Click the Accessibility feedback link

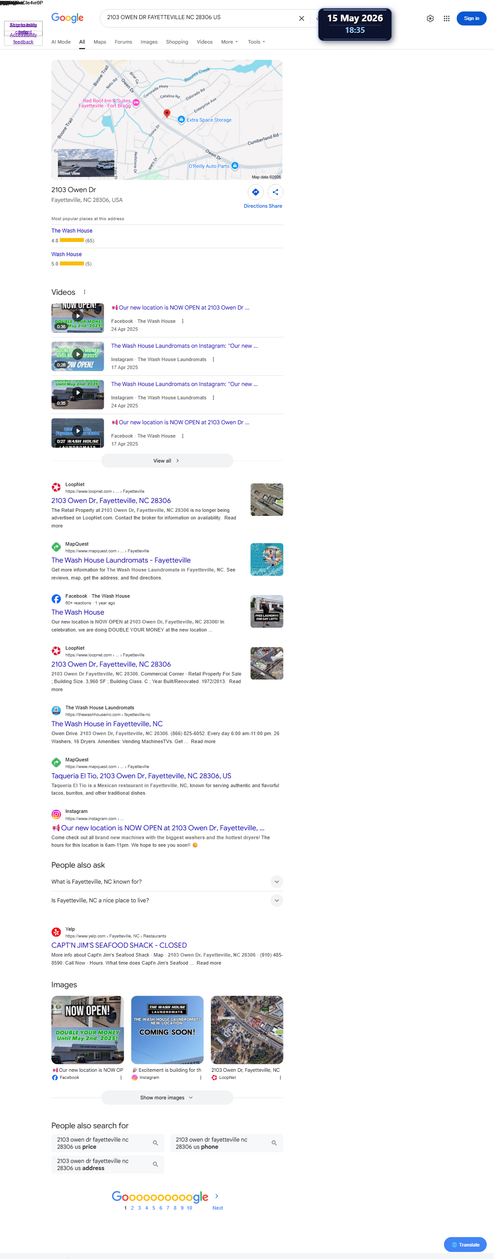click(x=23, y=38)
